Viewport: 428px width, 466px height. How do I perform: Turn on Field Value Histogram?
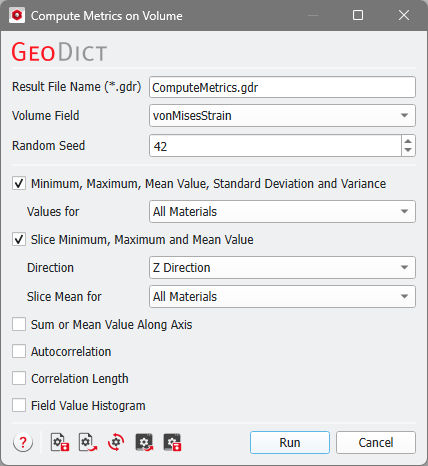point(19,405)
